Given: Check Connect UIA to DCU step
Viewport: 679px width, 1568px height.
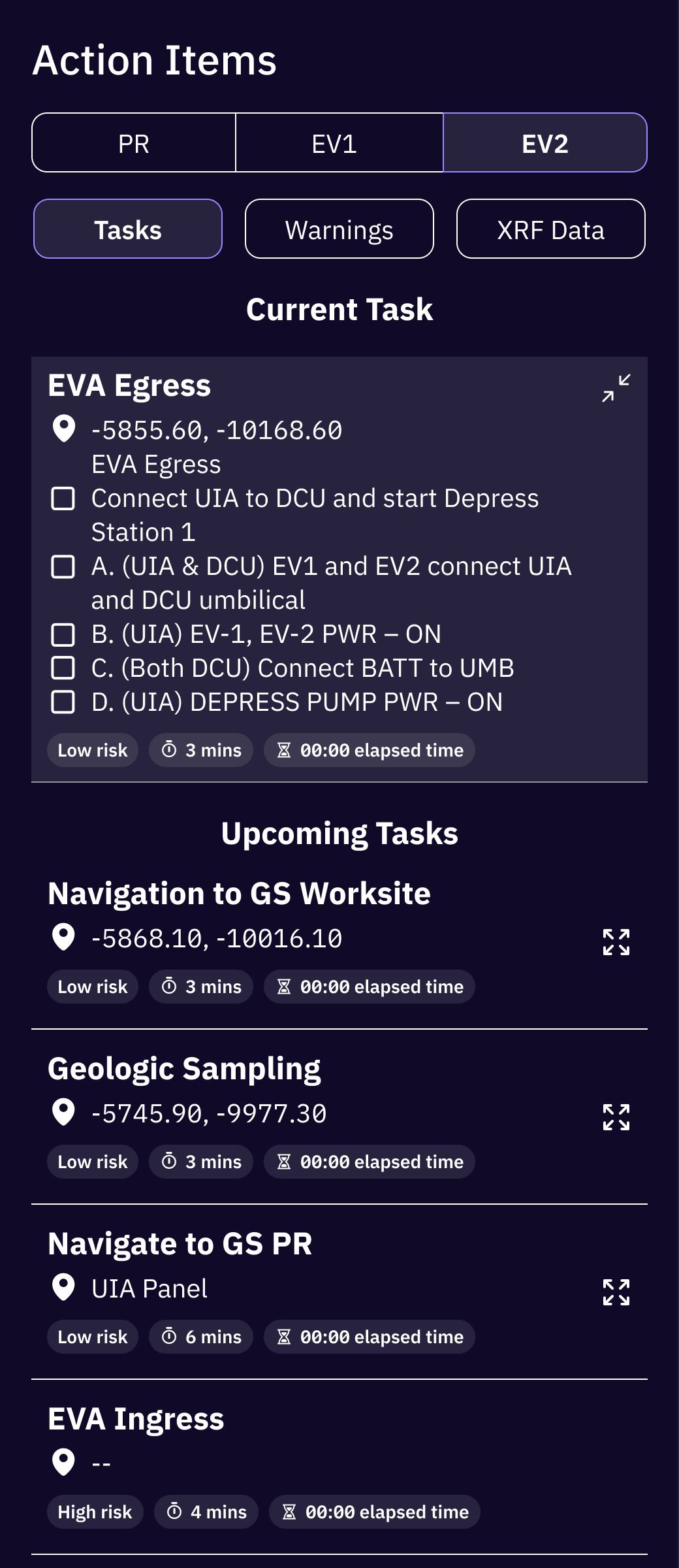Looking at the screenshot, I should [63, 498].
